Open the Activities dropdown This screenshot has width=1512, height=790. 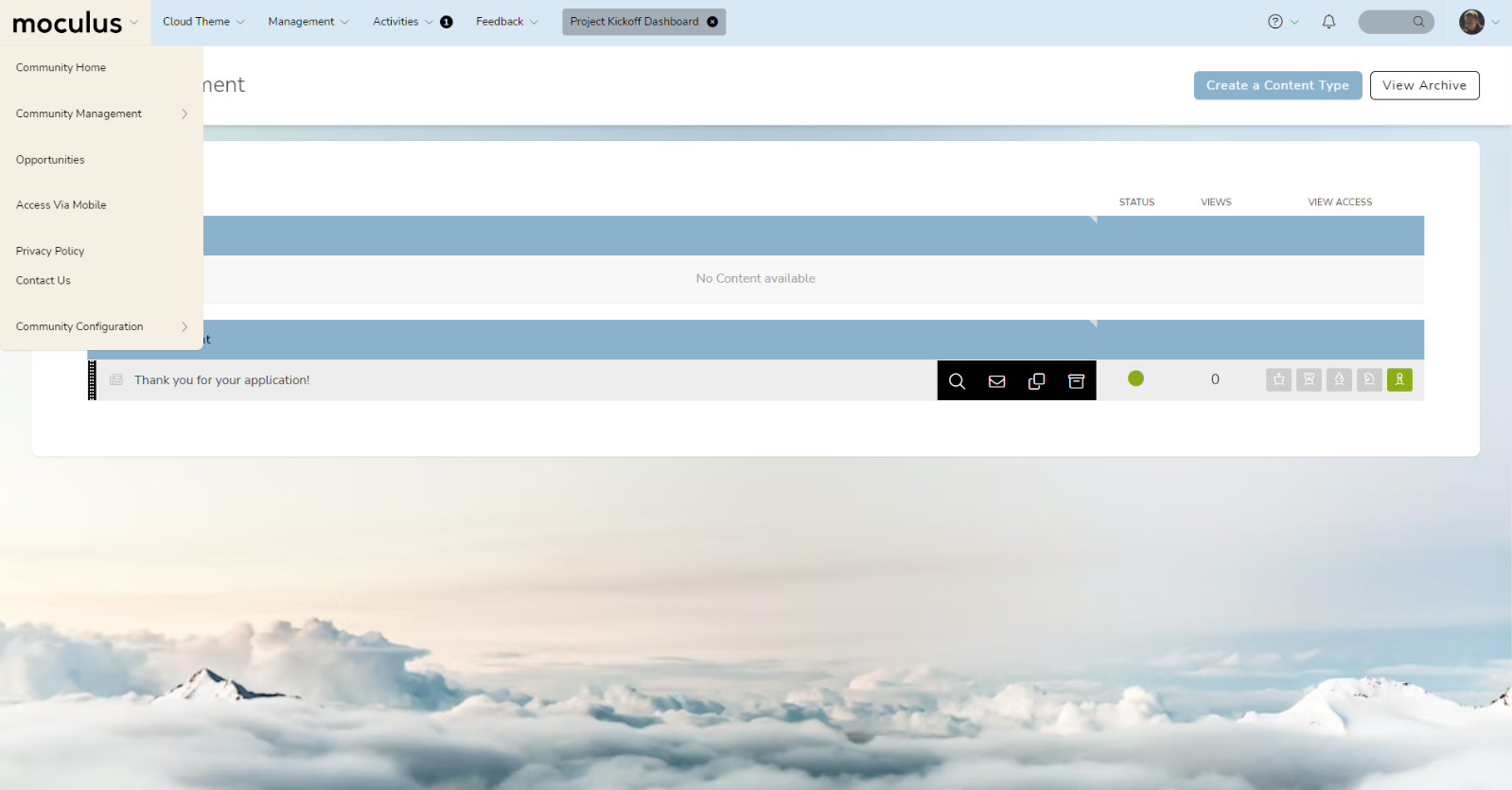point(402,22)
